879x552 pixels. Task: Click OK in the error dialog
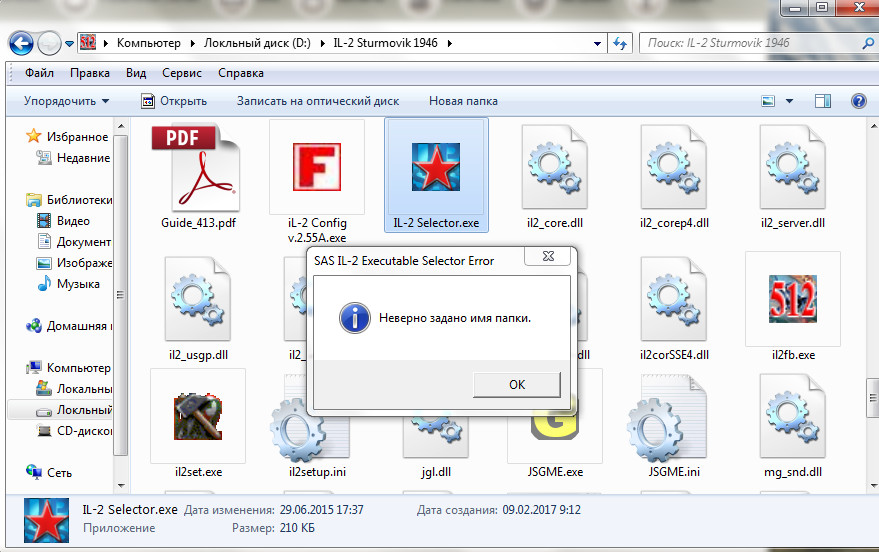[x=517, y=385]
